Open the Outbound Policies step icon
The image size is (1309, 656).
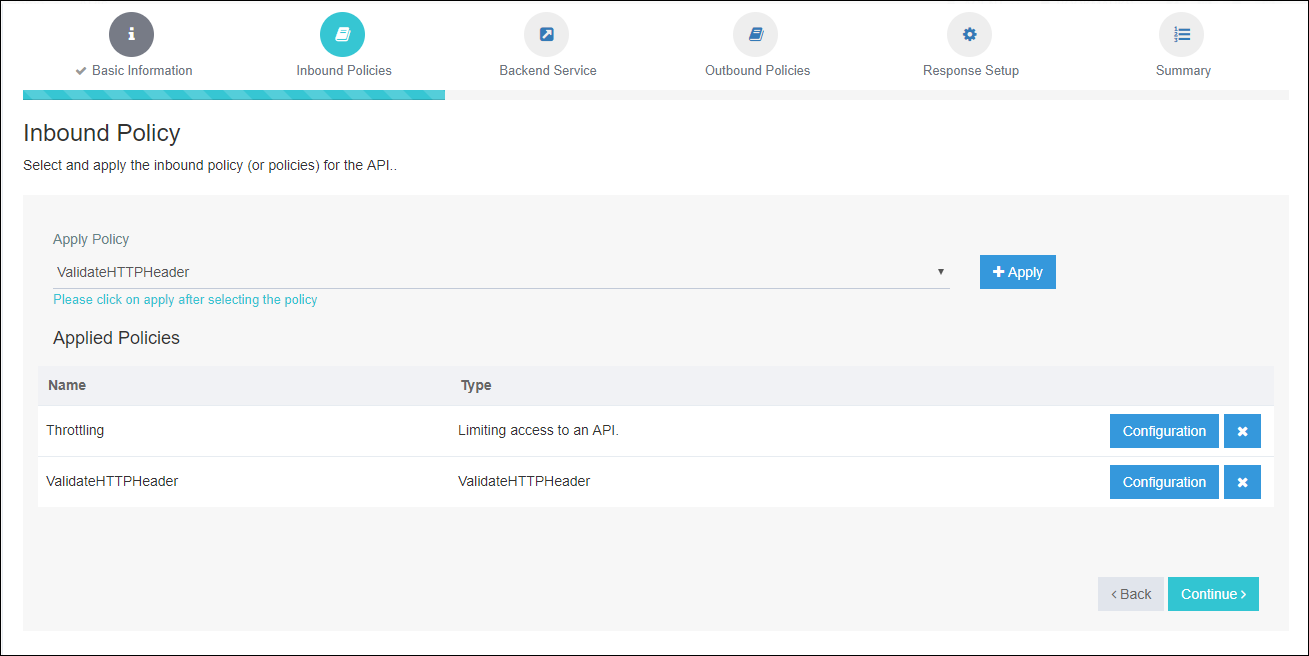756,33
